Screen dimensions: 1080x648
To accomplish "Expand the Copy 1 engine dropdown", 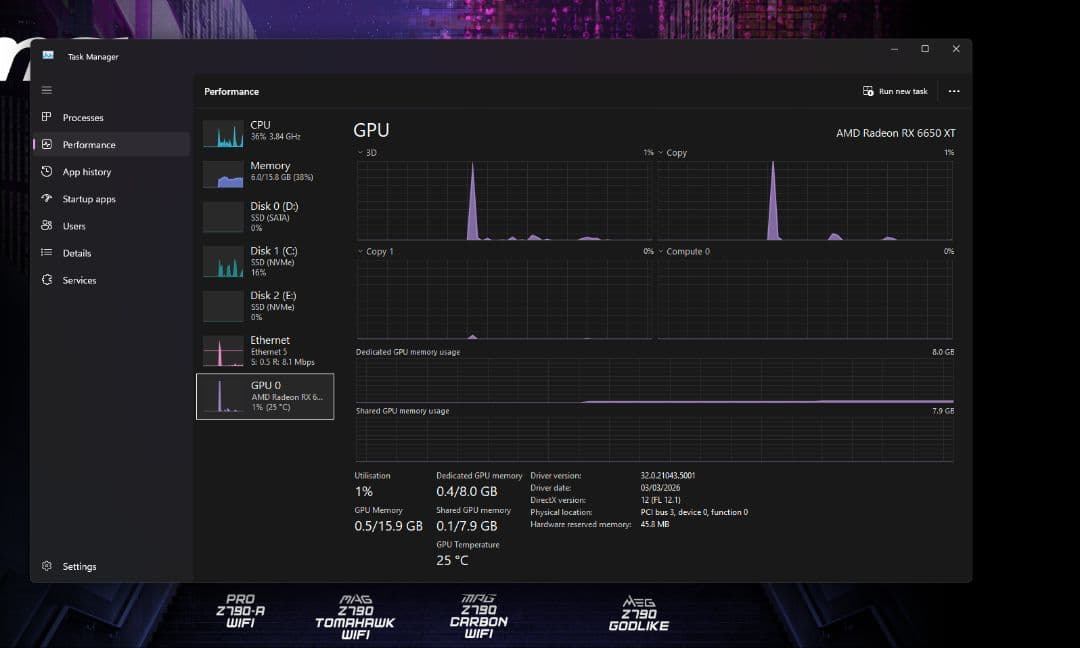I will point(360,251).
